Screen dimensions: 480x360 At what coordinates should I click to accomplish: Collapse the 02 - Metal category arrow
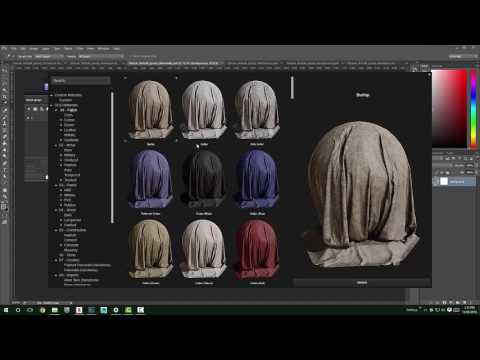click(56, 145)
